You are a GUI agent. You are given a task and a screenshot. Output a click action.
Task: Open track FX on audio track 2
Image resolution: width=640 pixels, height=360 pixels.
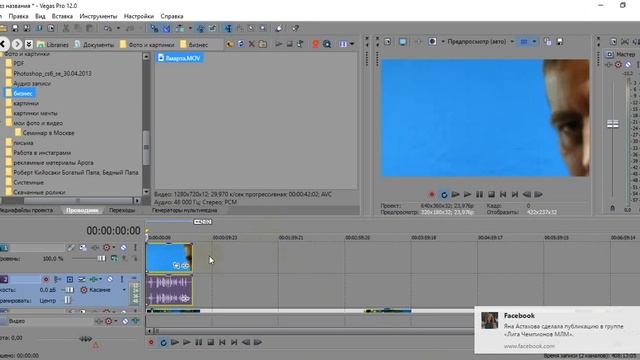pyautogui.click(x=93, y=279)
